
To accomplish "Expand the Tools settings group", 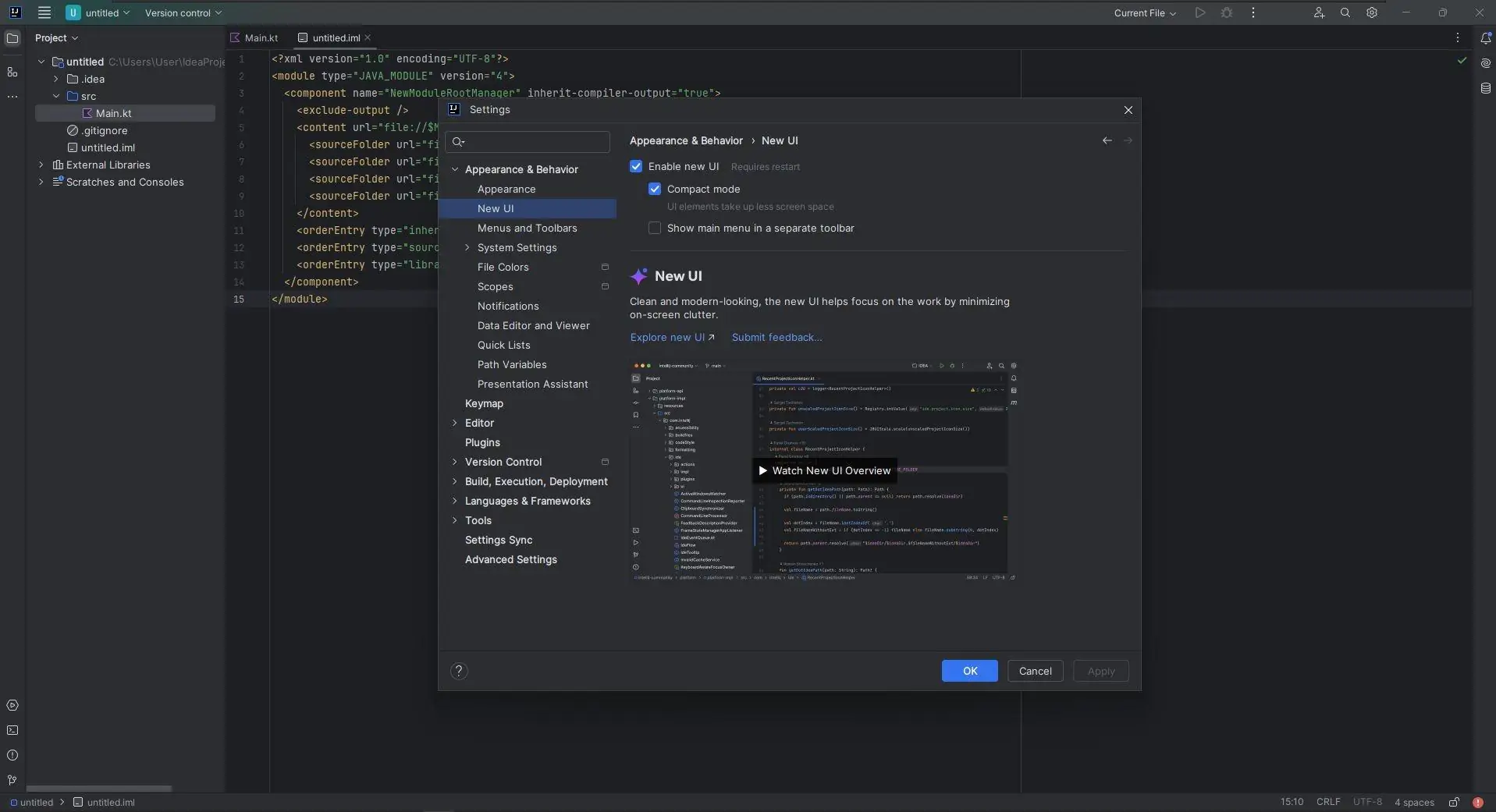I will [455, 520].
